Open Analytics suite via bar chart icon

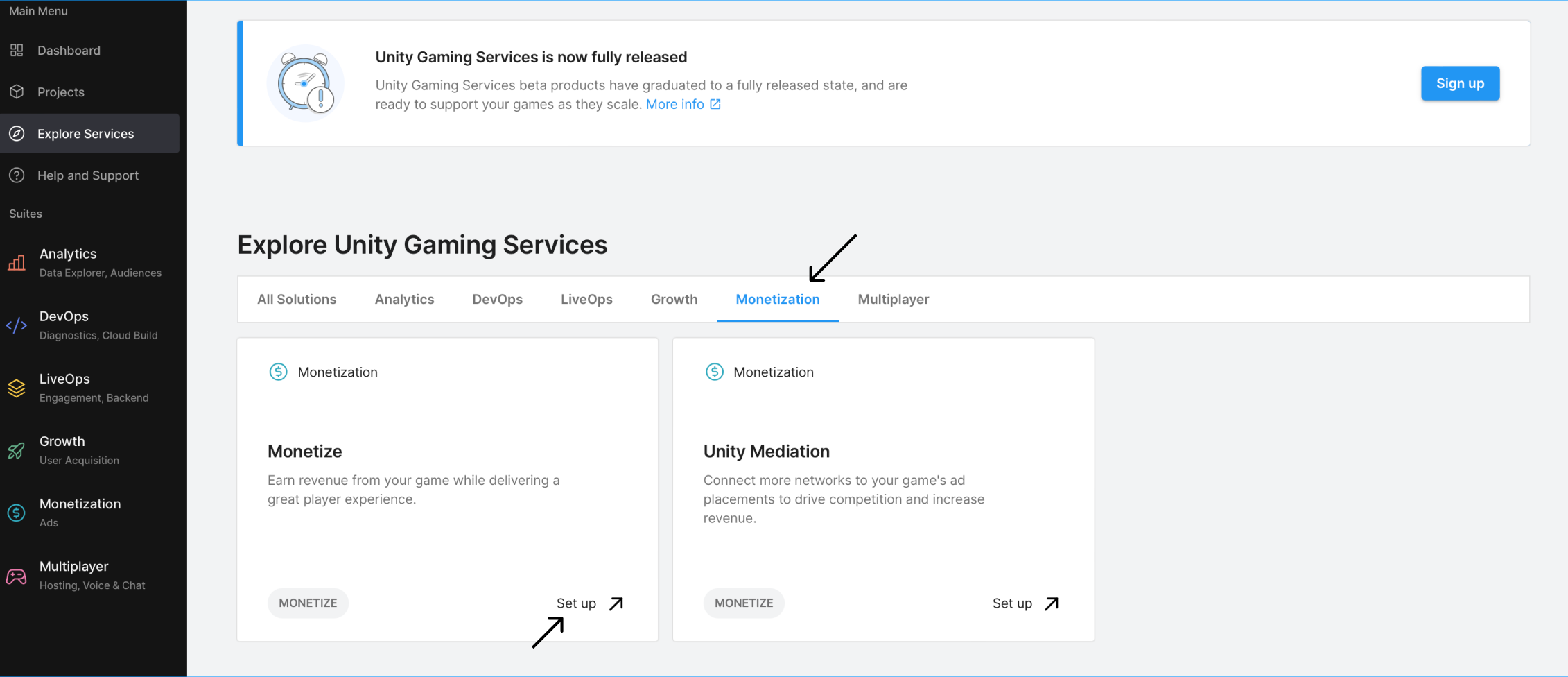tap(17, 263)
